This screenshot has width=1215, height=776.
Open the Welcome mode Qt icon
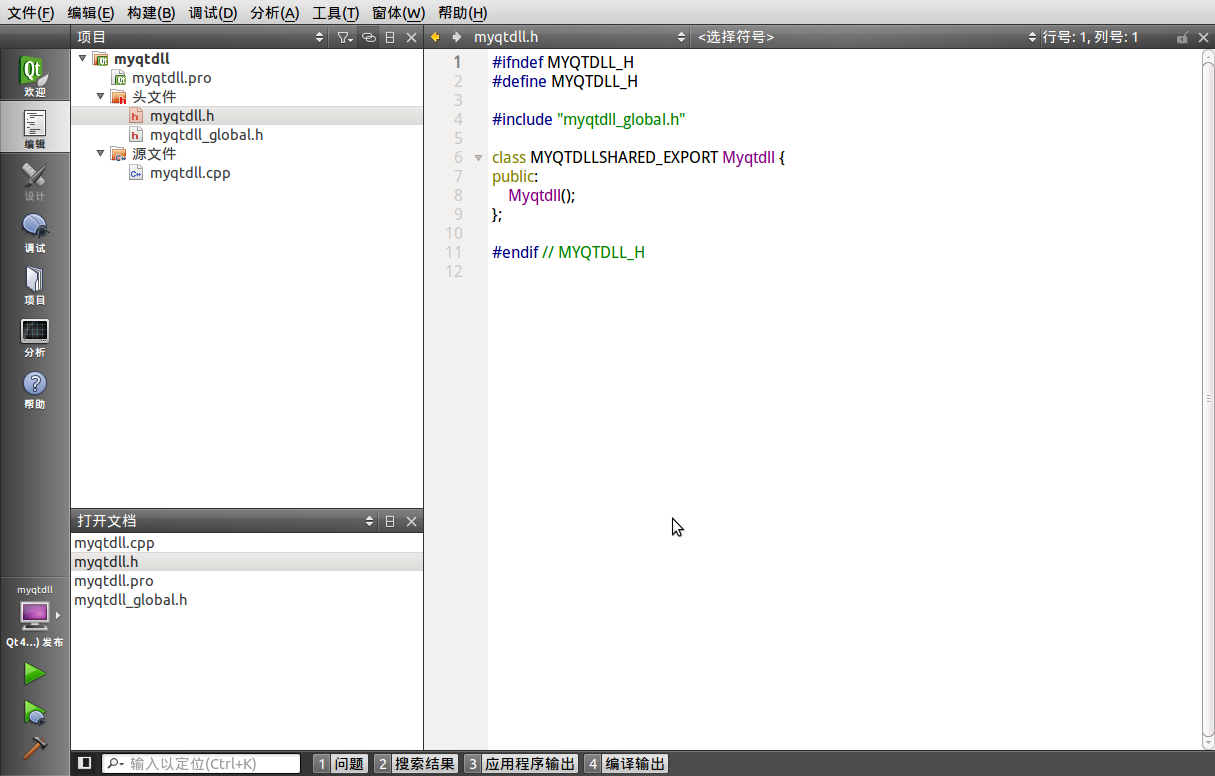[34, 76]
